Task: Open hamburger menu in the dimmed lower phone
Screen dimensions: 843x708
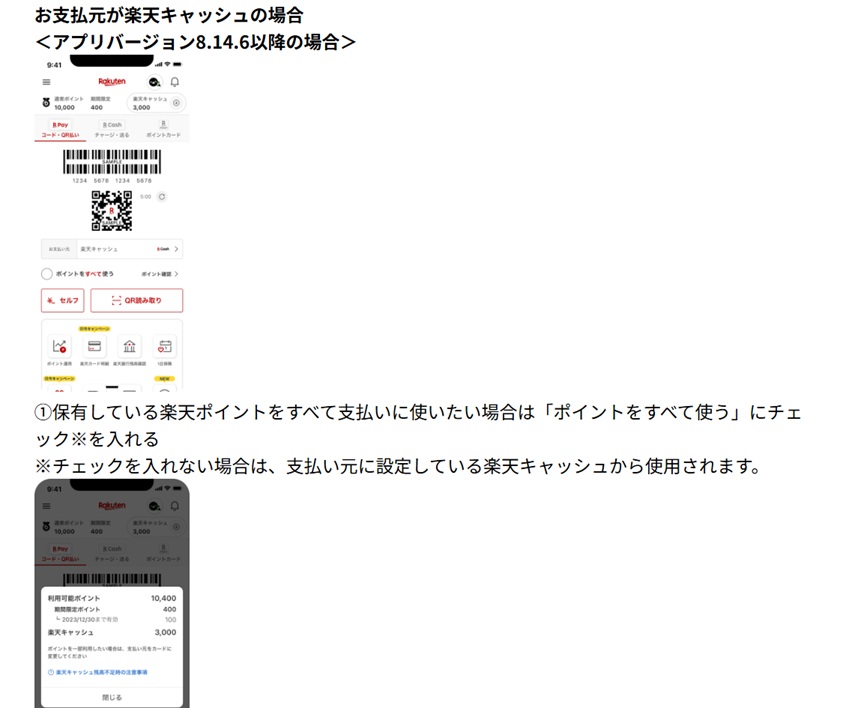Action: 47,506
